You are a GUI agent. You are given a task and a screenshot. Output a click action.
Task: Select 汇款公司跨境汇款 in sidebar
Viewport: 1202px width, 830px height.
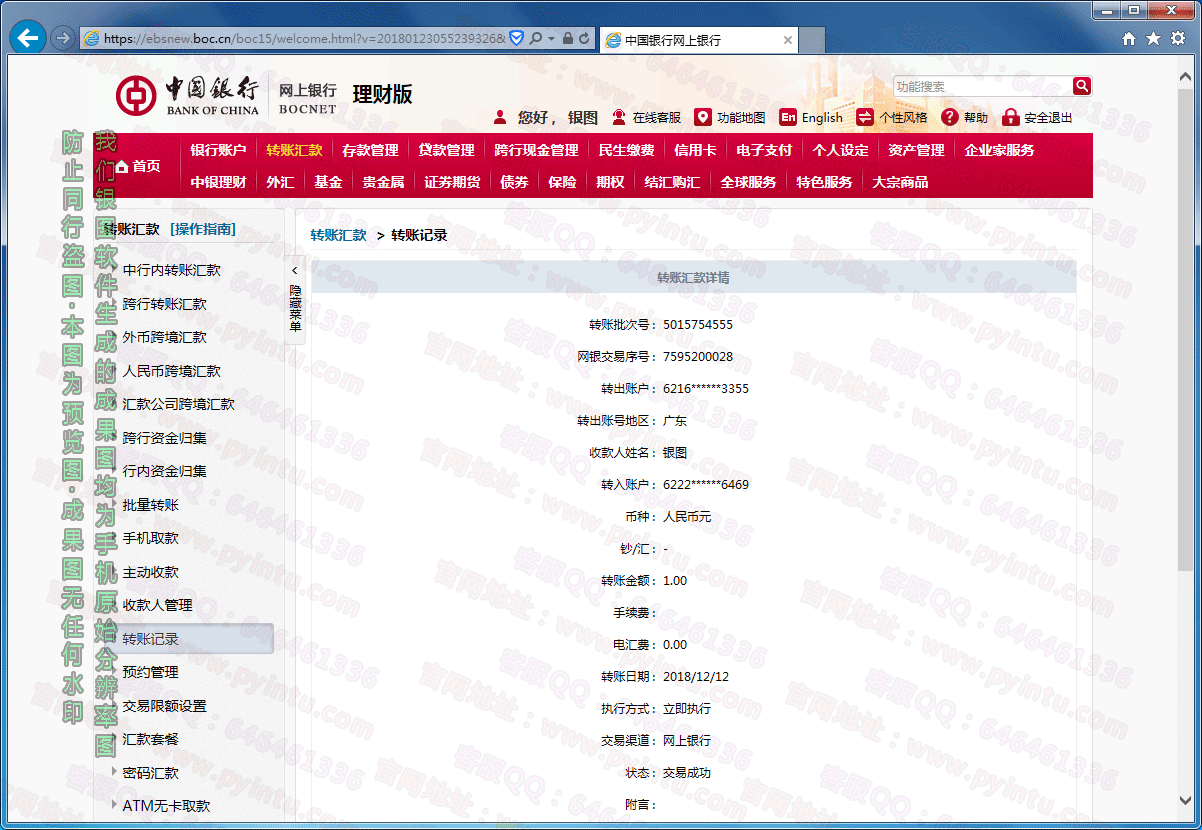tap(179, 404)
